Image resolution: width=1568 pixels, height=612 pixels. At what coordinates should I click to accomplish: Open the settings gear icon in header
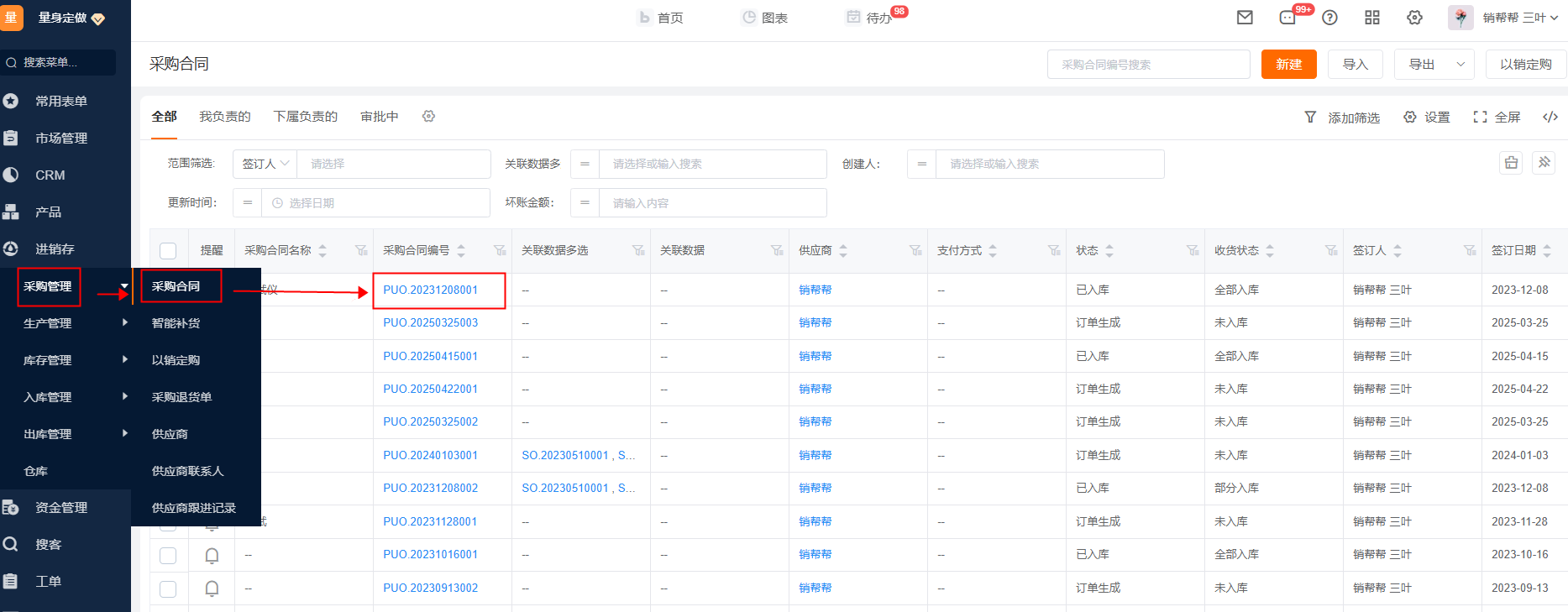point(1415,18)
